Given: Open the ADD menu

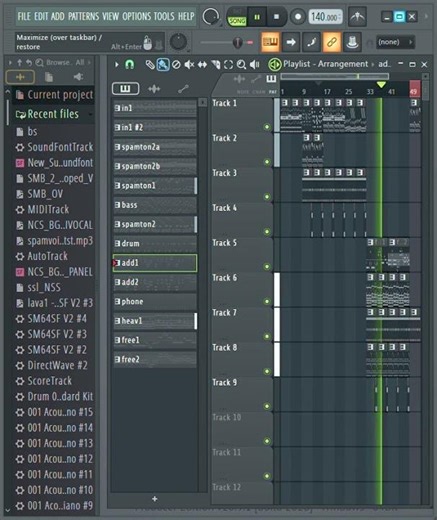Looking at the screenshot, I should click(58, 16).
